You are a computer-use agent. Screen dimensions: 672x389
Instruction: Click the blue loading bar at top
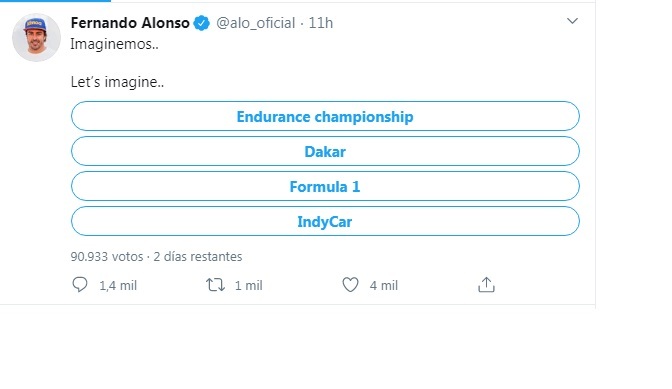click(x=55, y=1)
